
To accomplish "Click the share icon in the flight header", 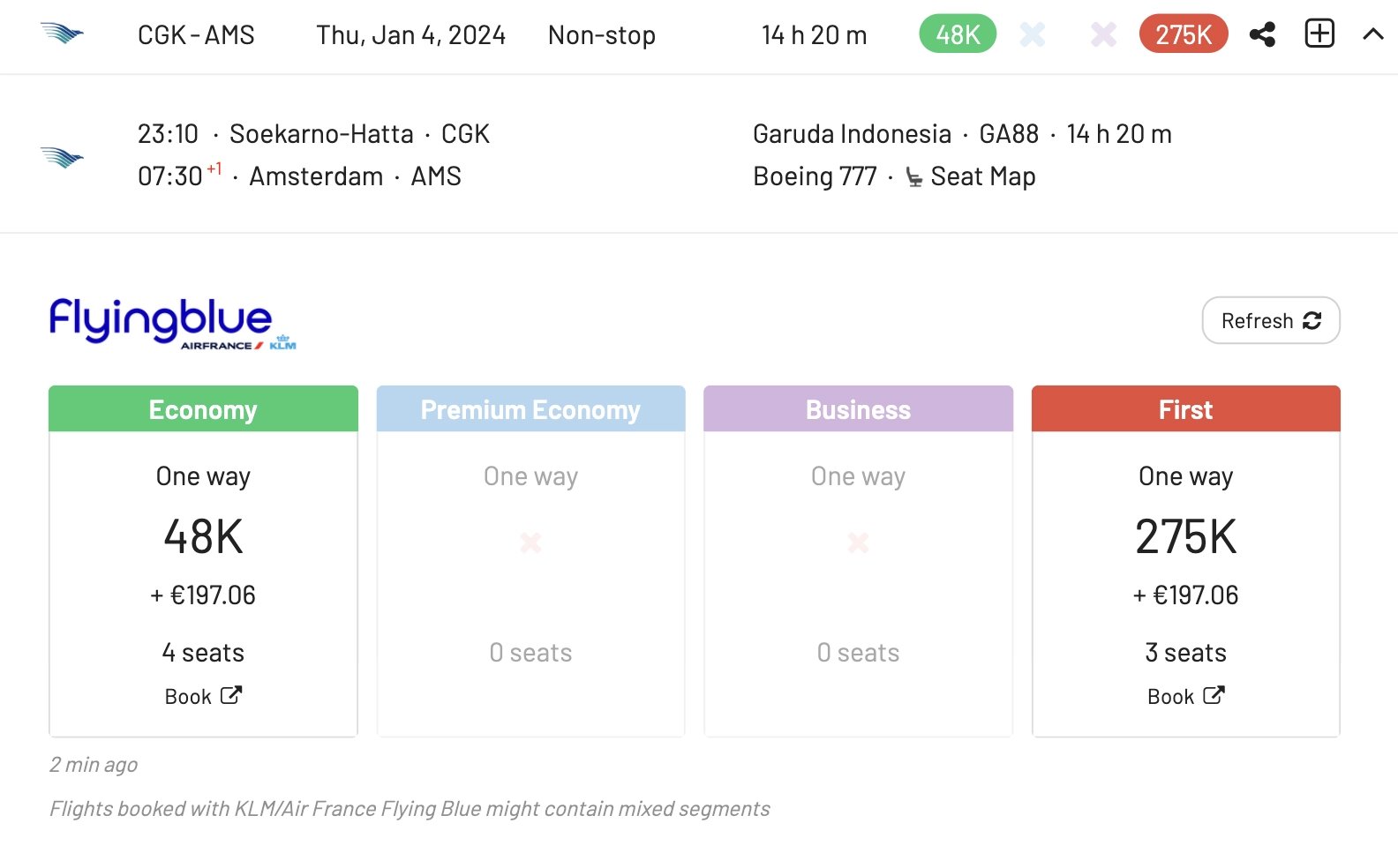I will click(1262, 34).
